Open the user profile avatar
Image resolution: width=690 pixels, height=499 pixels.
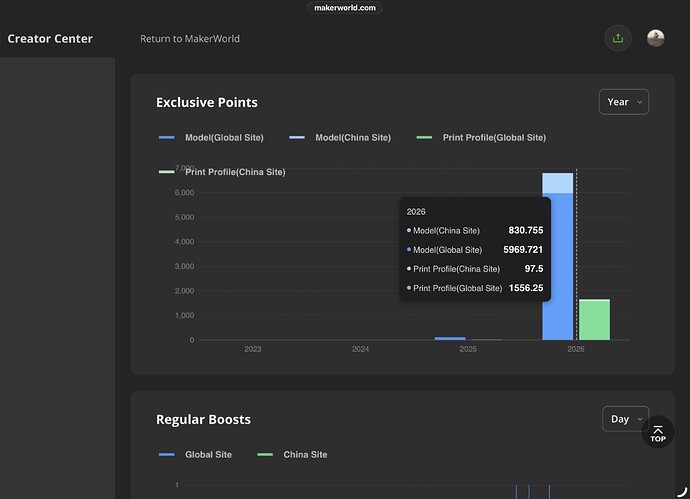coord(656,38)
